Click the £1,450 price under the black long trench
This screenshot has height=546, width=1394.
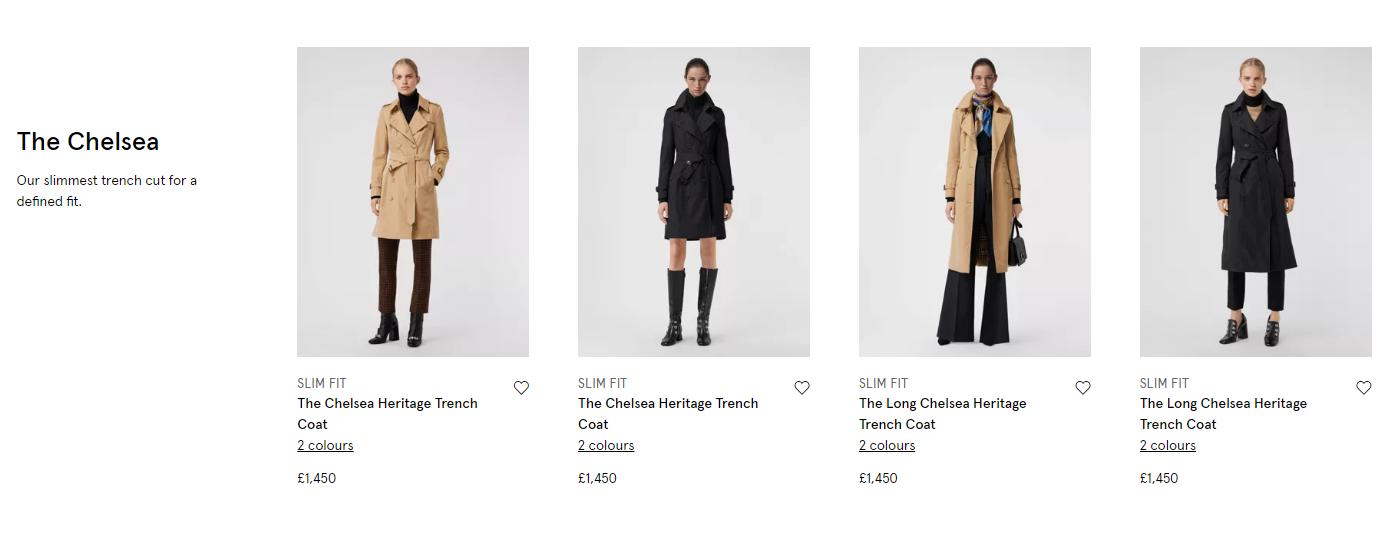1159,478
